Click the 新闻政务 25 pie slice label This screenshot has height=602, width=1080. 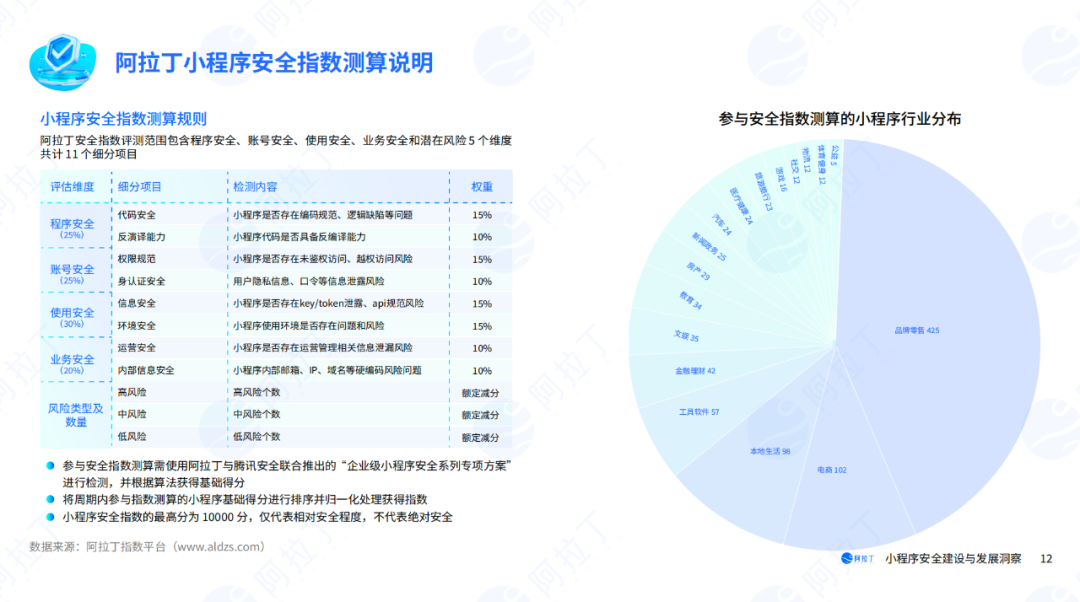709,247
